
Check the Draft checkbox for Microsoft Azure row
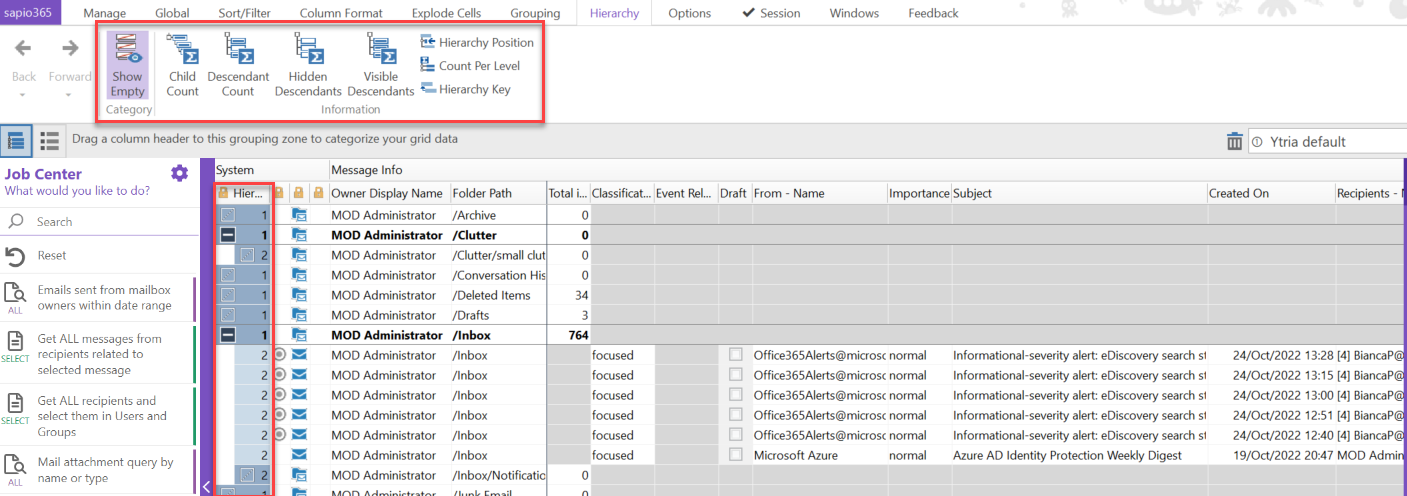(x=736, y=455)
